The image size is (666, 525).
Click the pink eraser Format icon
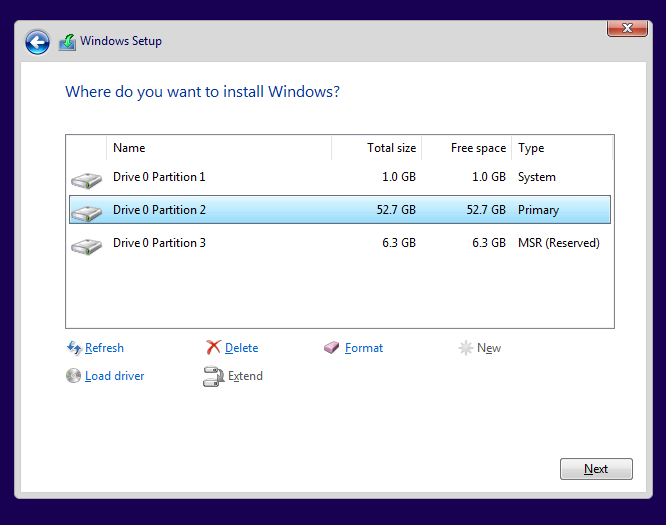(331, 348)
